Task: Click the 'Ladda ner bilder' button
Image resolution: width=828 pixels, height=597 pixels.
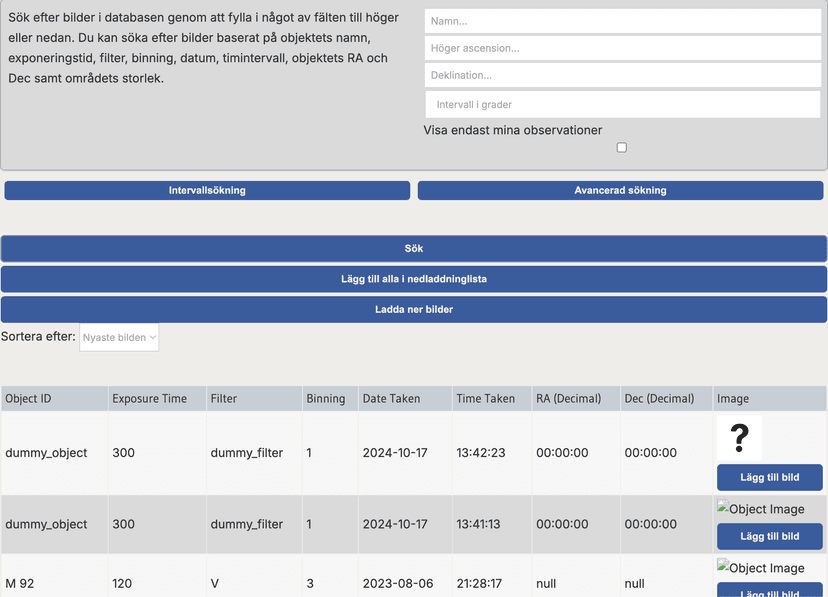Action: pyautogui.click(x=414, y=309)
